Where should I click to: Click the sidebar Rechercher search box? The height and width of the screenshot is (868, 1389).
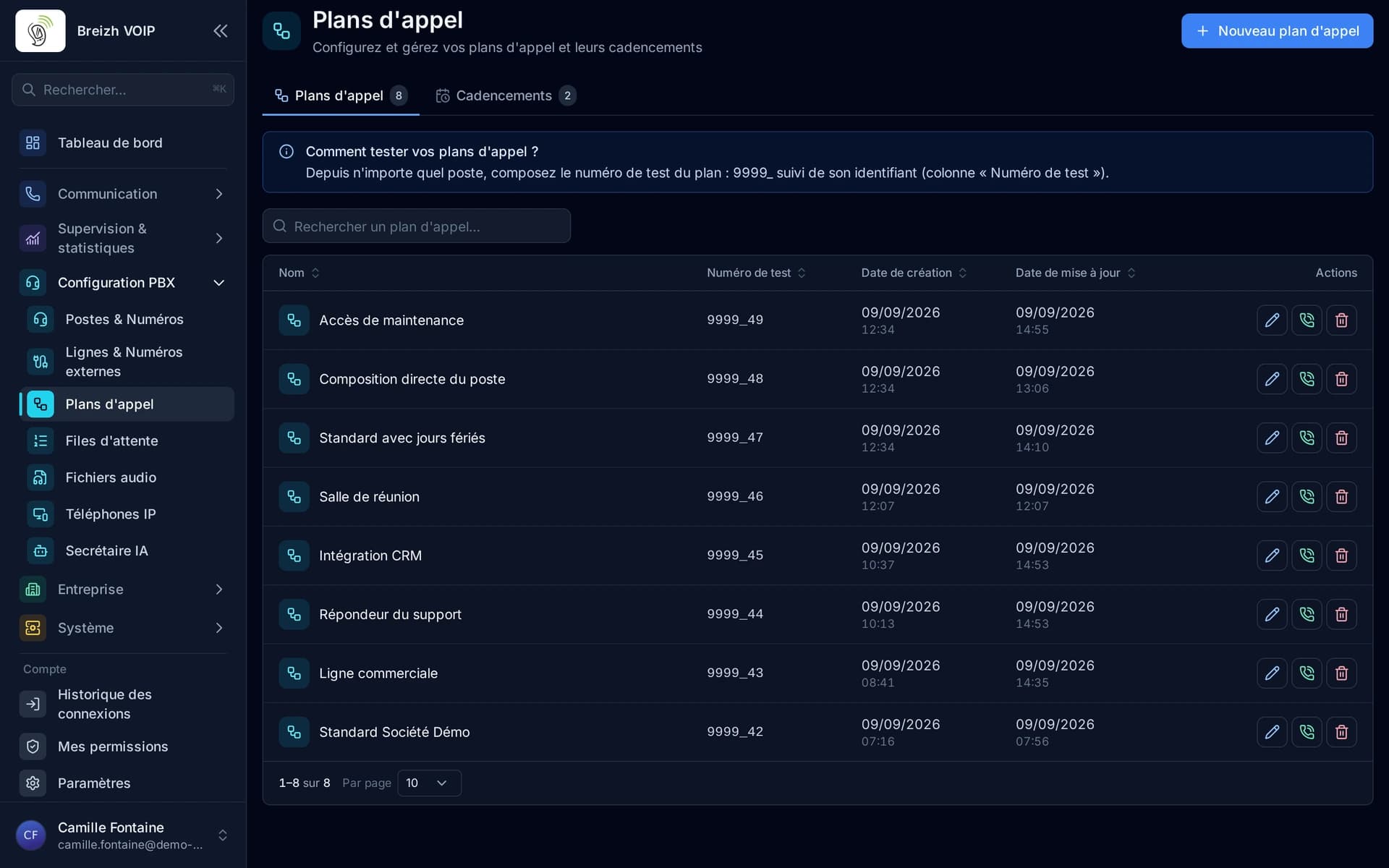123,90
